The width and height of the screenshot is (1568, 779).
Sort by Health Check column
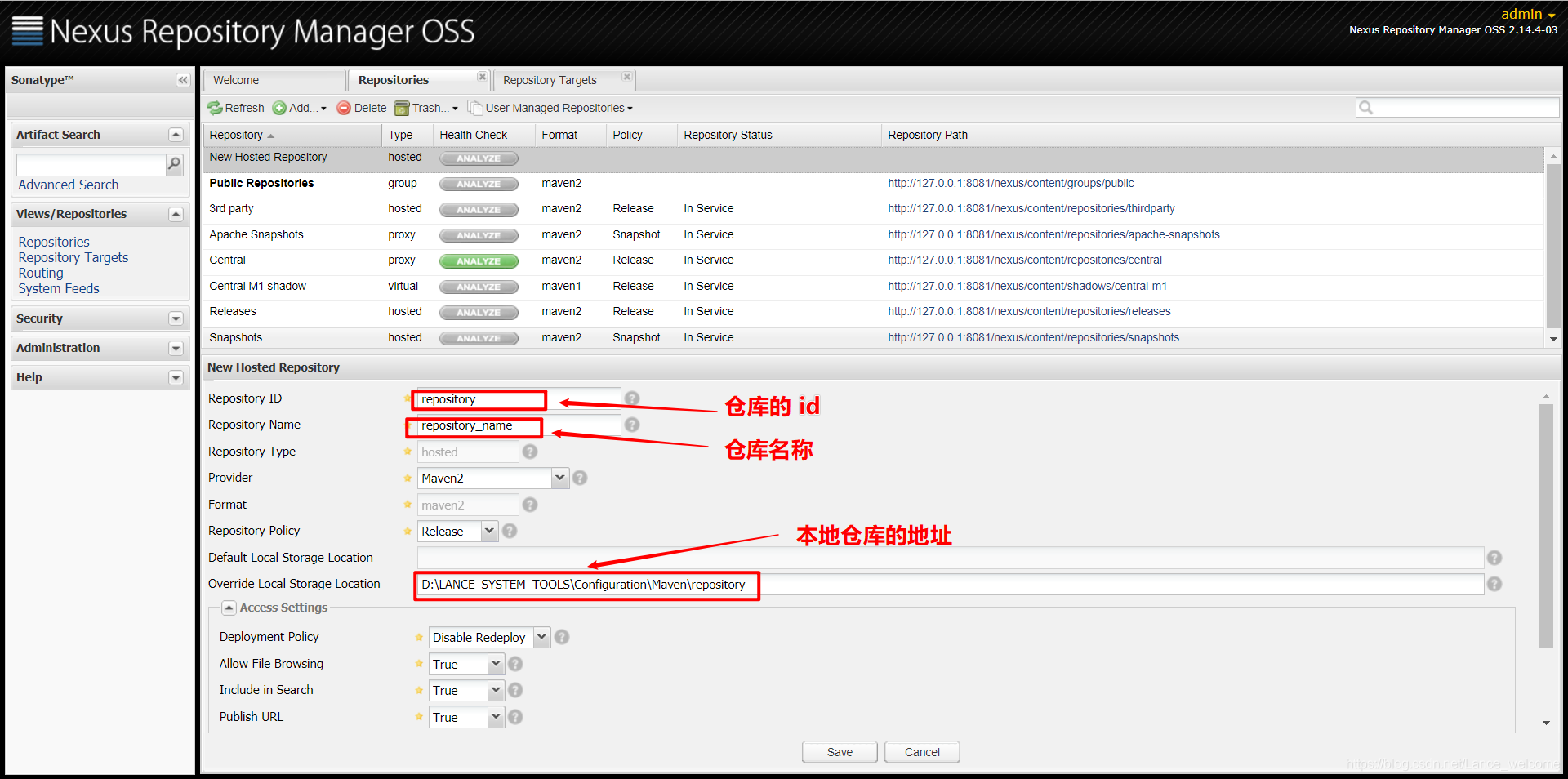[x=483, y=135]
